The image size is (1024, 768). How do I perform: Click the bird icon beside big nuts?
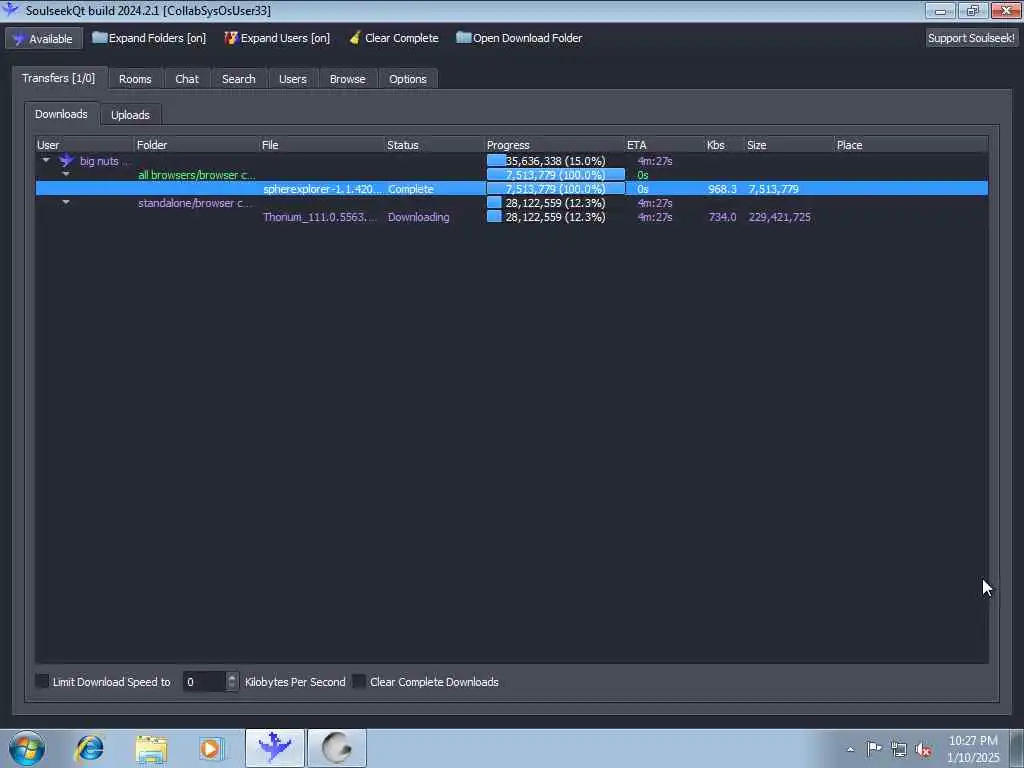pyautogui.click(x=66, y=161)
